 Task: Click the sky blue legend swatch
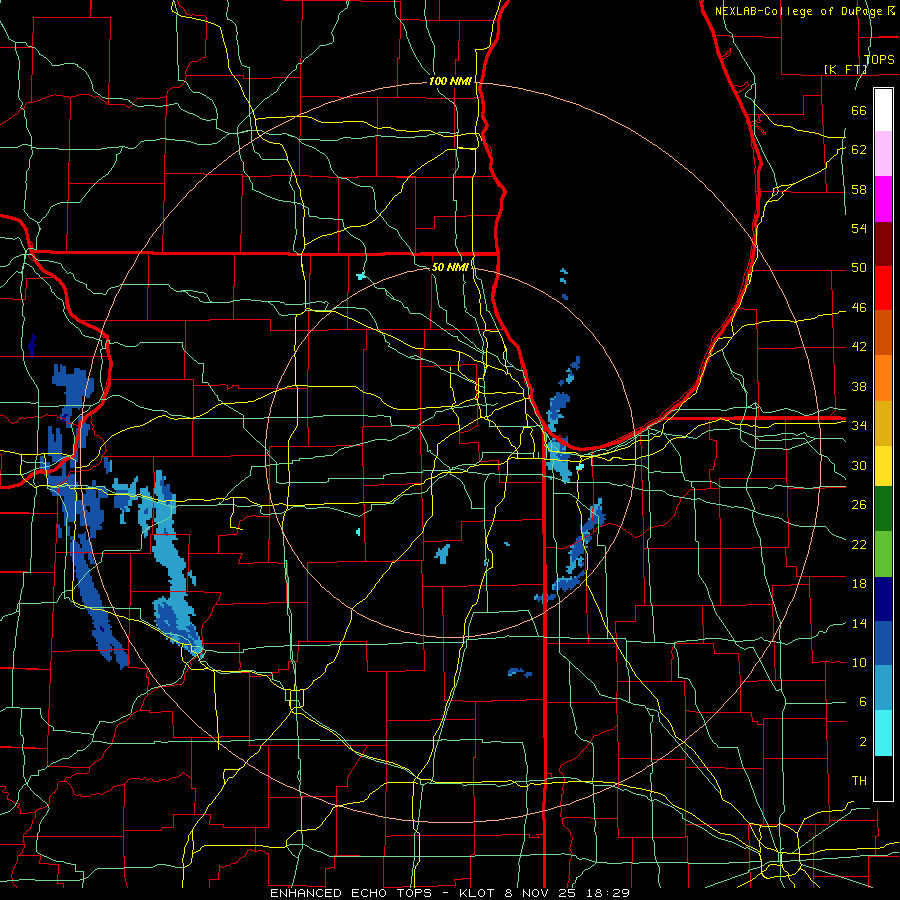point(883,688)
